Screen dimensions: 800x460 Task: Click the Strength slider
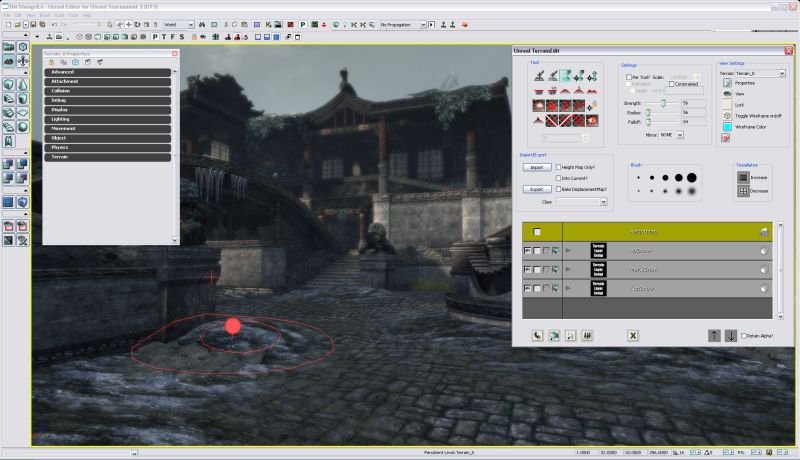[661, 103]
